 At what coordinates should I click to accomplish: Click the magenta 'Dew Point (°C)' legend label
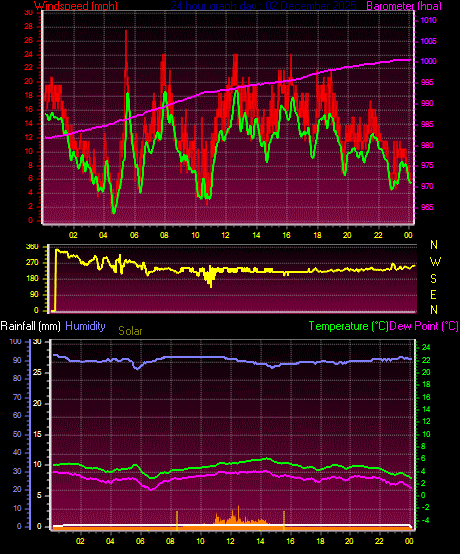tap(424, 326)
